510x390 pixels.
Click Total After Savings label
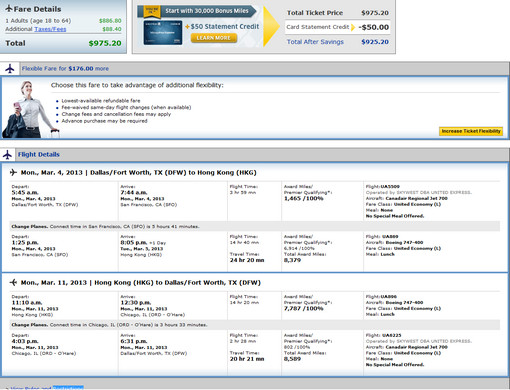315,42
